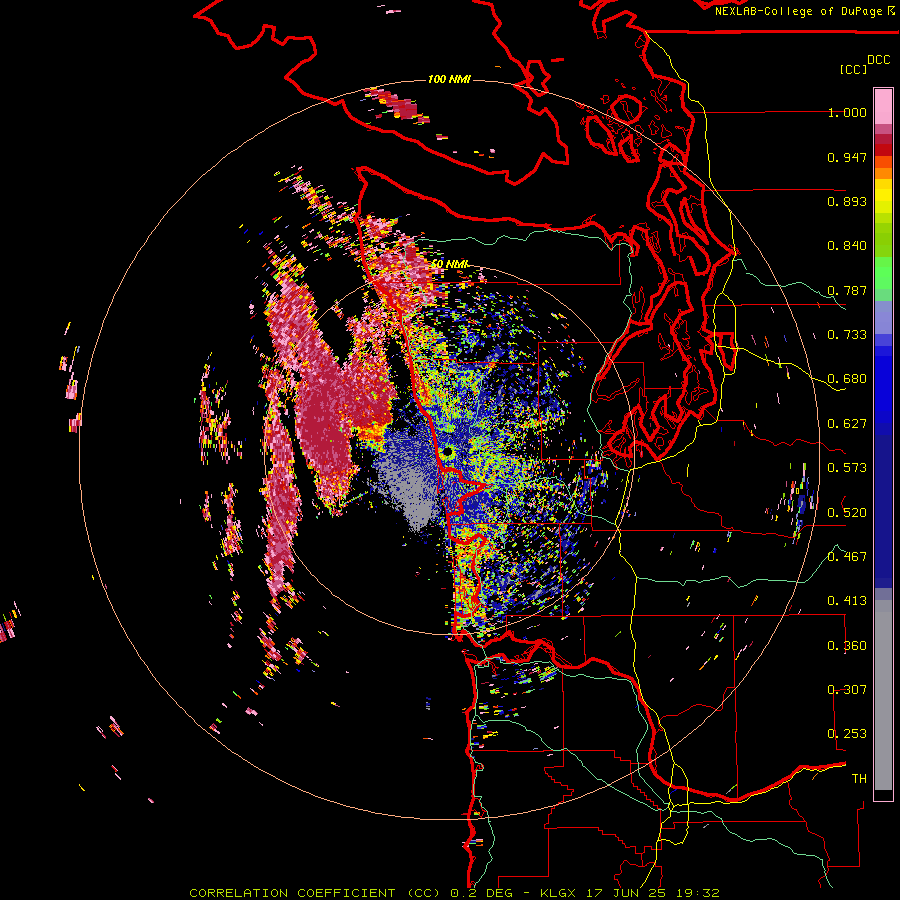Select the 0.467 scale value

(847, 556)
